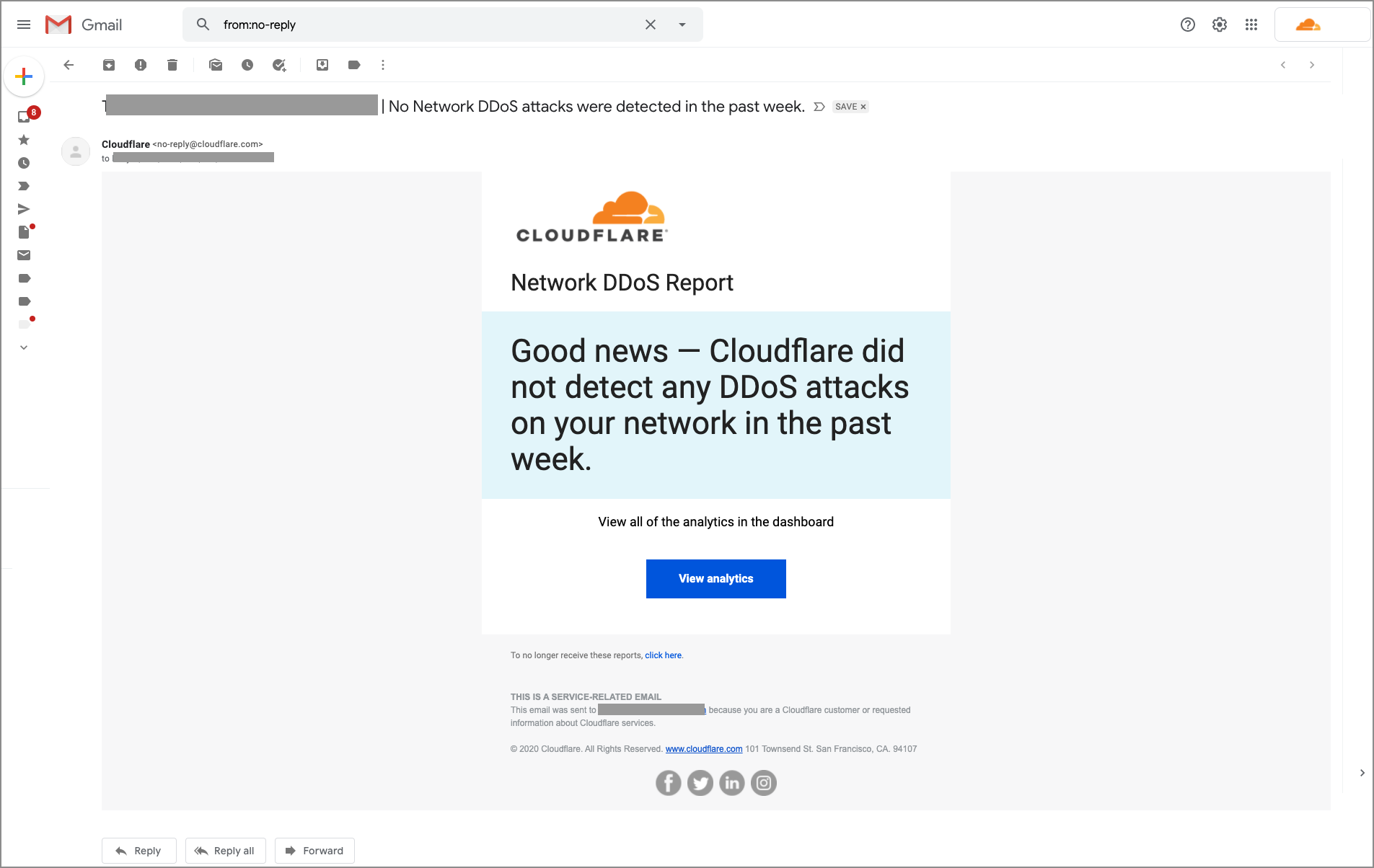Image resolution: width=1374 pixels, height=868 pixels.
Task: Remove the SAVE label from email
Action: click(x=863, y=107)
